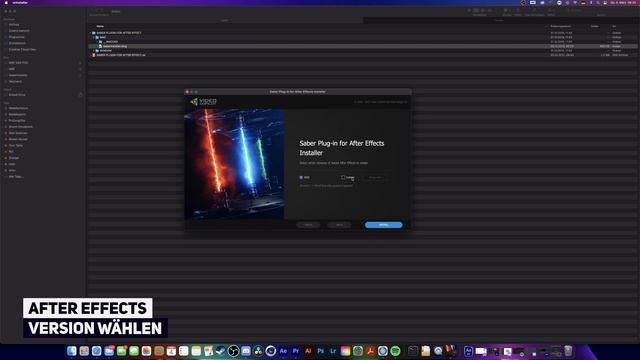Click the Back button in the Saber installer

pos(339,225)
